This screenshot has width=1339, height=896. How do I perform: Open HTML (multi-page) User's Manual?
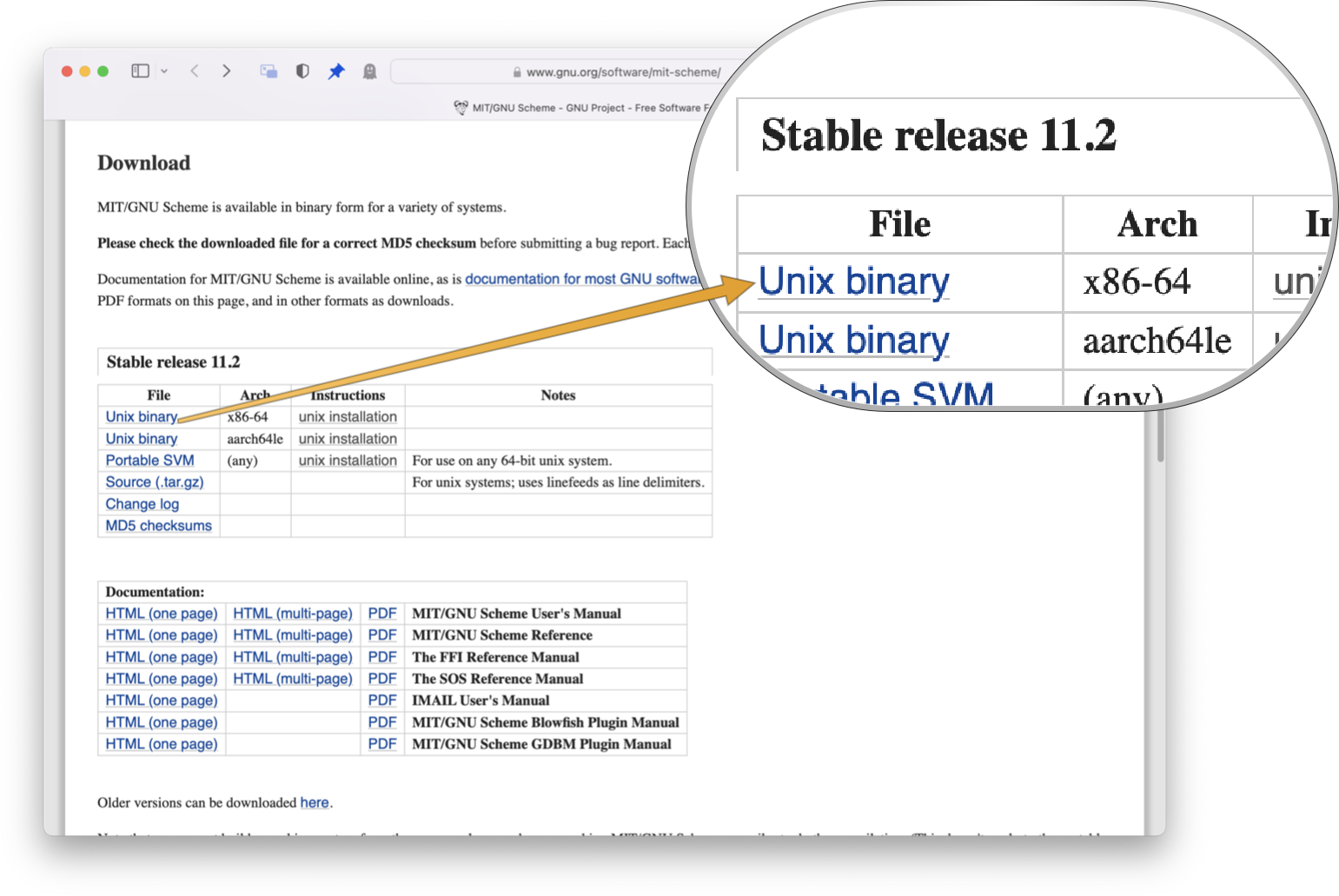[293, 614]
